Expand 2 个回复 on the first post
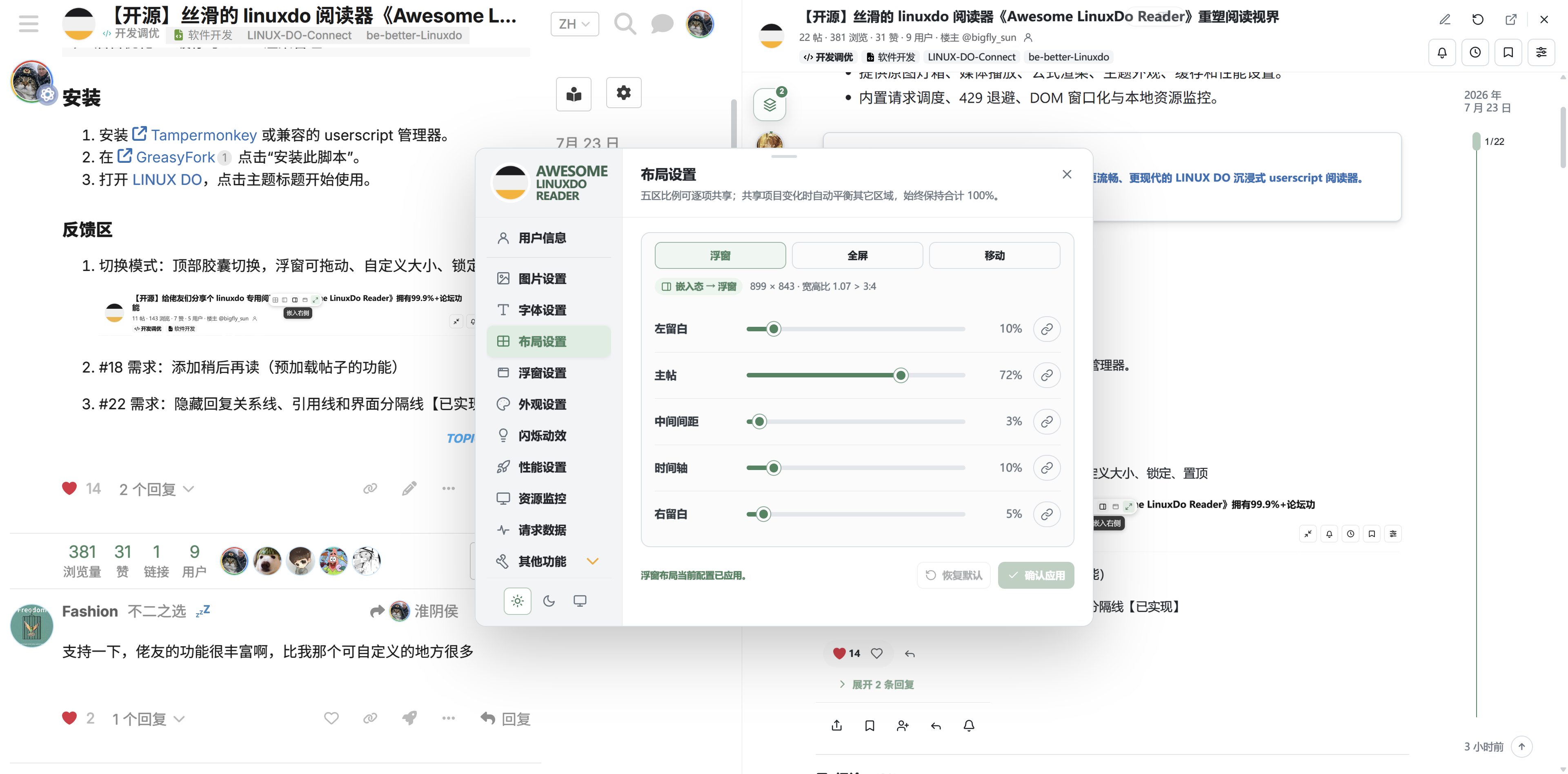 pyautogui.click(x=156, y=489)
